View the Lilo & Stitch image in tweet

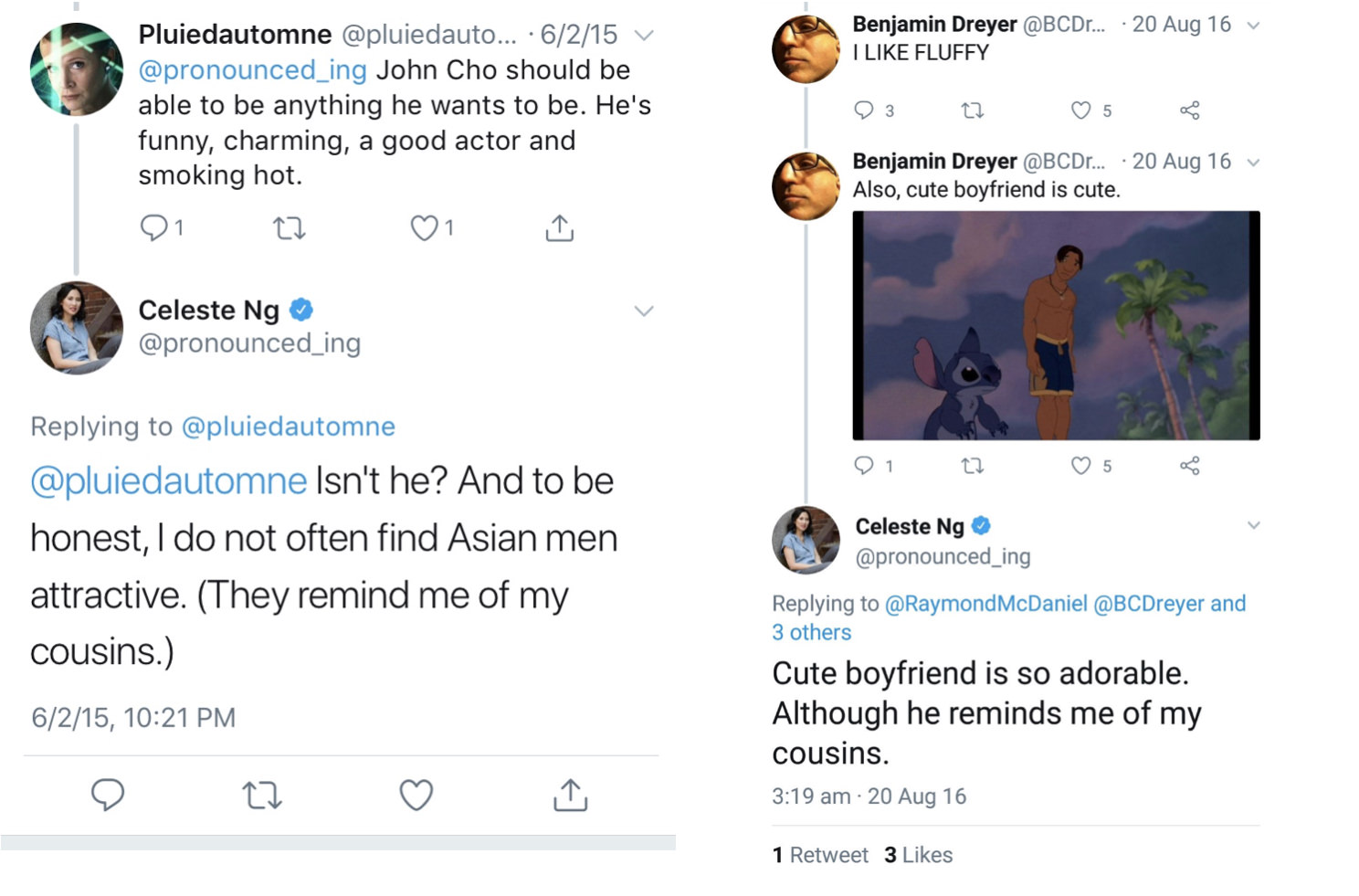[x=1056, y=325]
